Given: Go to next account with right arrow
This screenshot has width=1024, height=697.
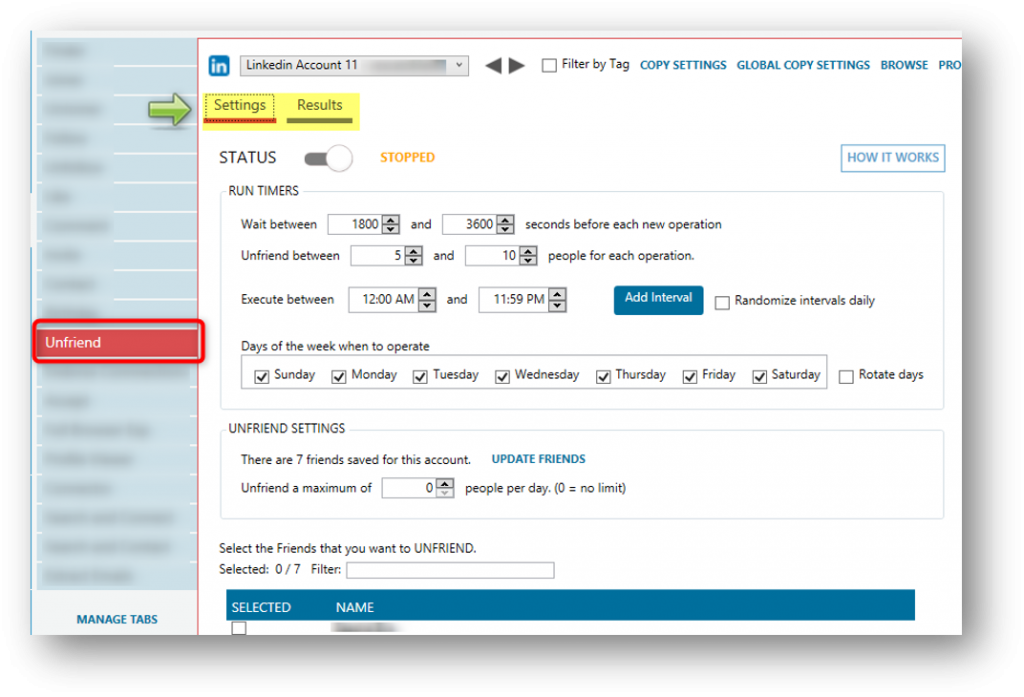Looking at the screenshot, I should (x=517, y=65).
